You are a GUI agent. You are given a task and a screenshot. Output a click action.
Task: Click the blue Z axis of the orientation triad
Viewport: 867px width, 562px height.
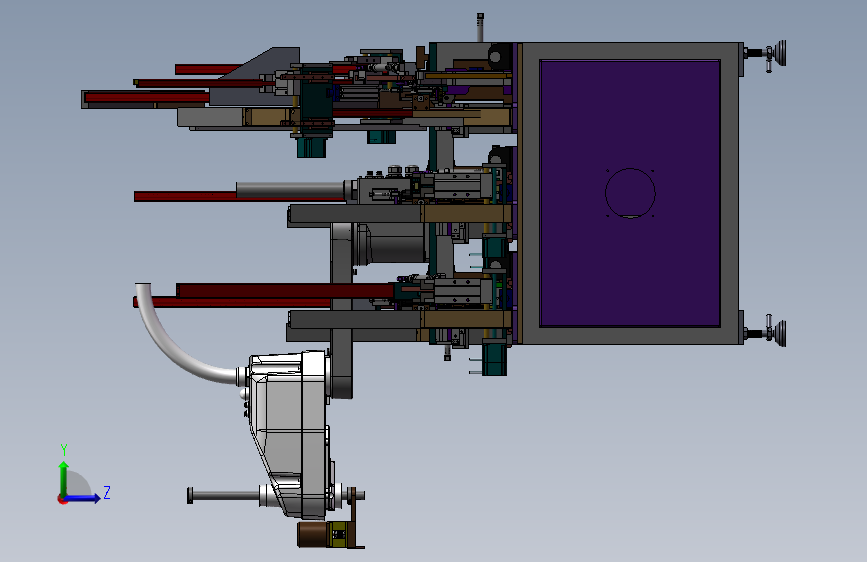tap(83, 498)
